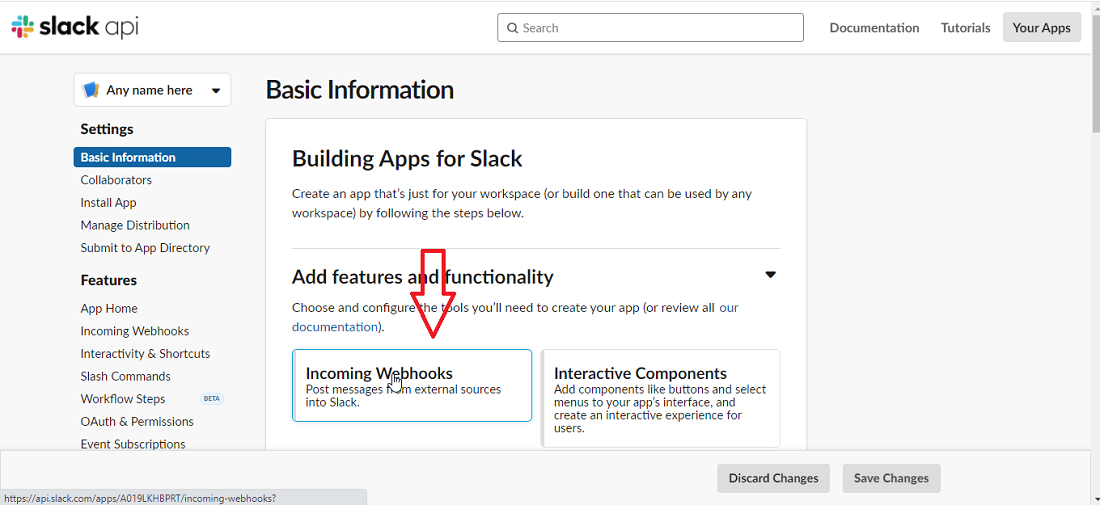Click the search magnifier icon

(x=511, y=28)
